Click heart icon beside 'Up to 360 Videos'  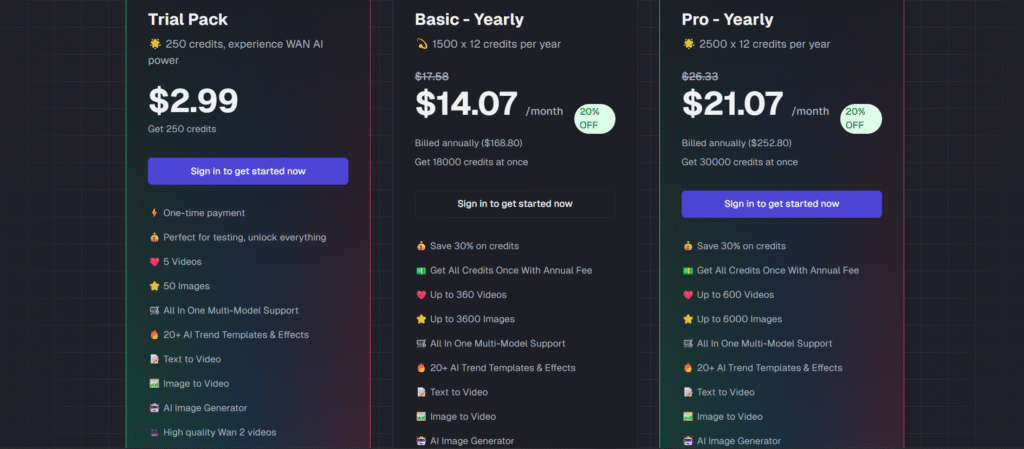[x=421, y=295]
